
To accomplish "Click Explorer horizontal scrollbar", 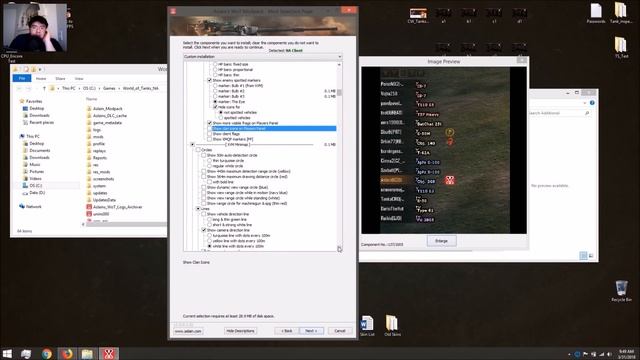I will point(127,224).
